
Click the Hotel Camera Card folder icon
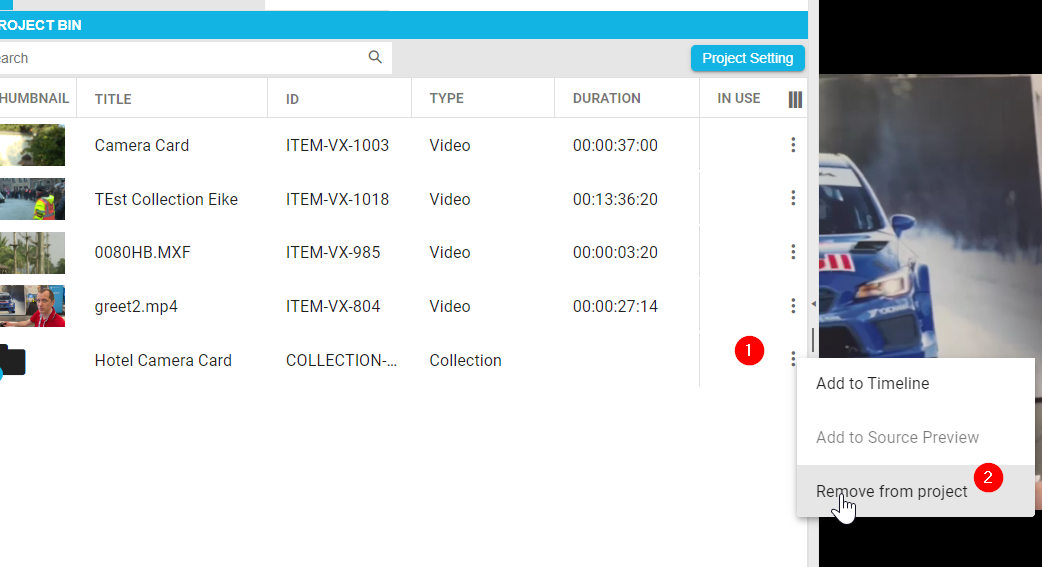pyautogui.click(x=12, y=360)
